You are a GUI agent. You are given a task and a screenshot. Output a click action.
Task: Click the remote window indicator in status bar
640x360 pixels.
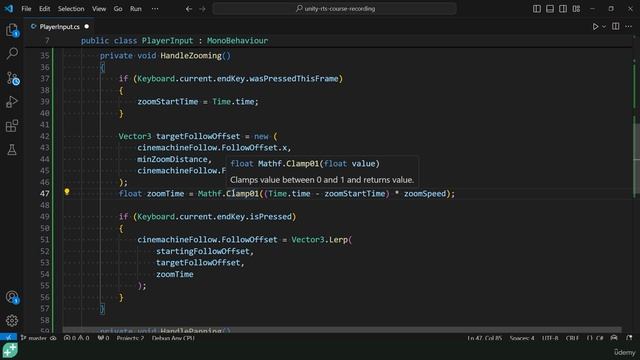[x=8, y=338]
